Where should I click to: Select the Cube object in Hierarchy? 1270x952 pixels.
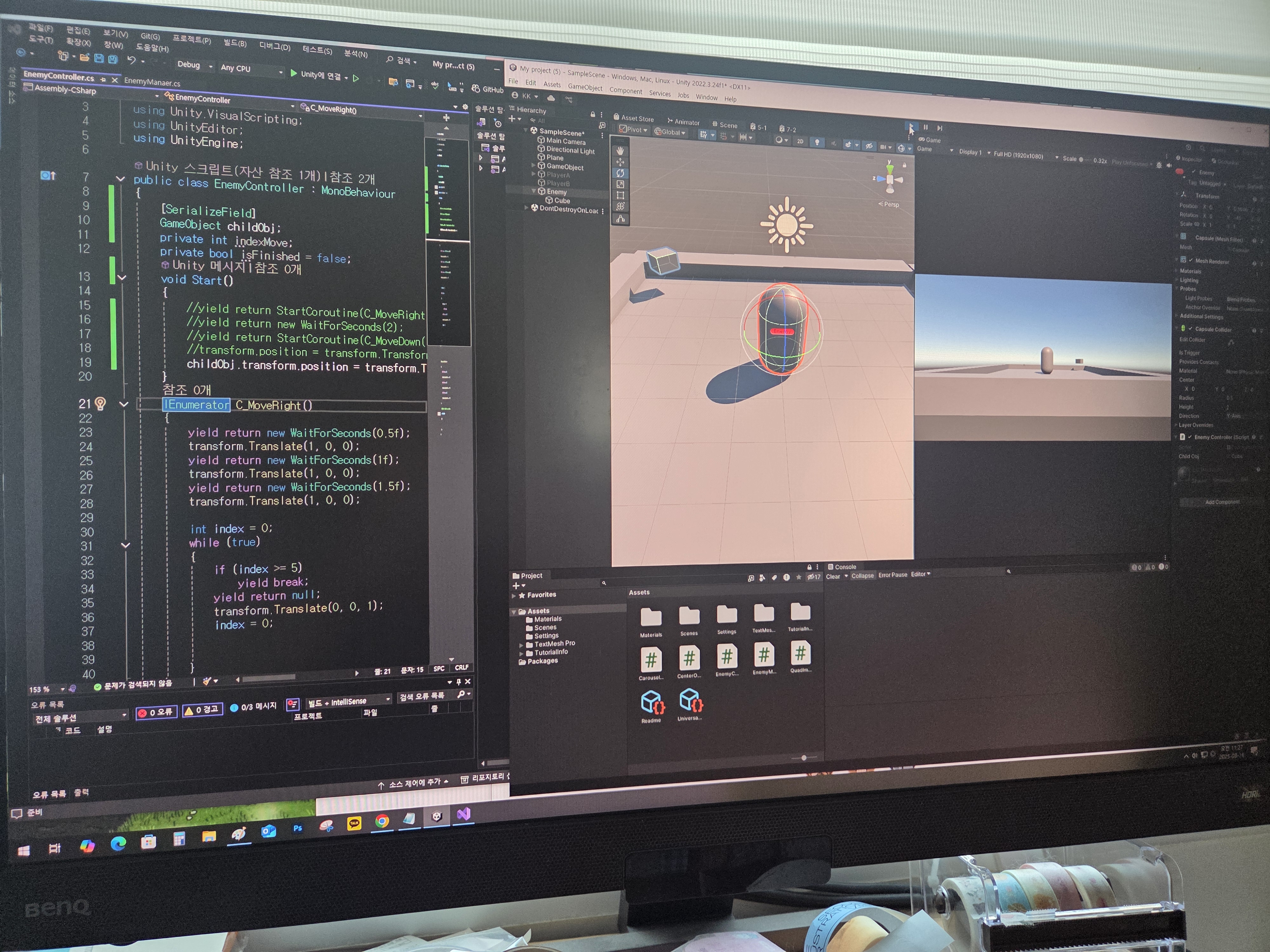click(x=562, y=200)
